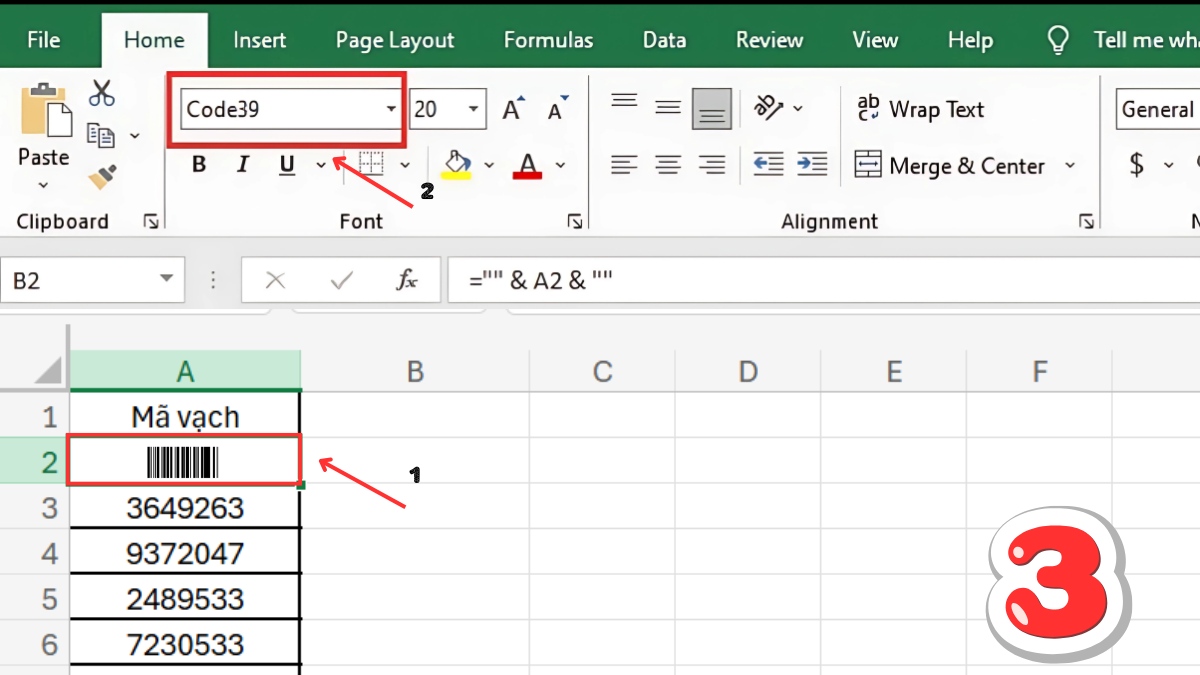Screen dimensions: 1200x675
Task: Open Name Box dropdown arrow
Action: (166, 281)
